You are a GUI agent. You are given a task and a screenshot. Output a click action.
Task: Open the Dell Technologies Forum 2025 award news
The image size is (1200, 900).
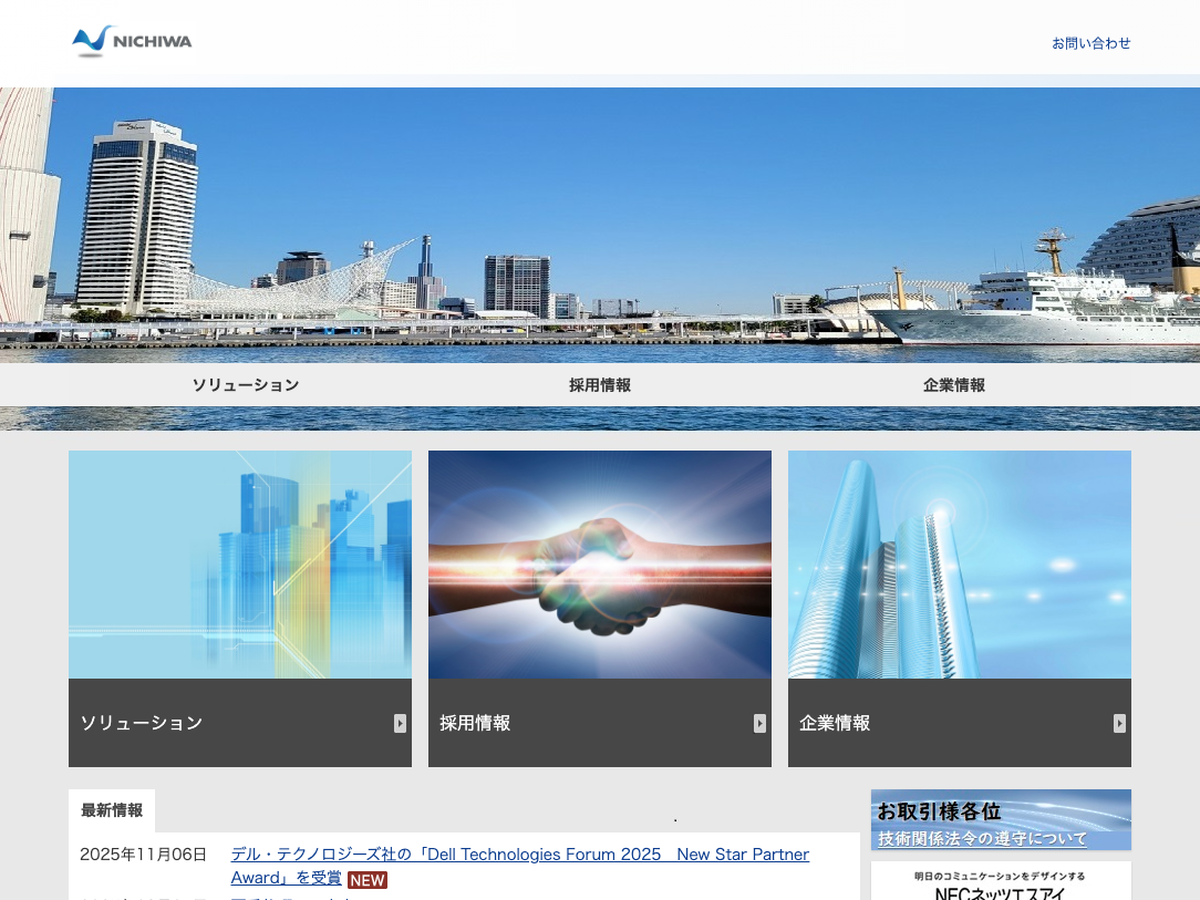click(x=519, y=855)
